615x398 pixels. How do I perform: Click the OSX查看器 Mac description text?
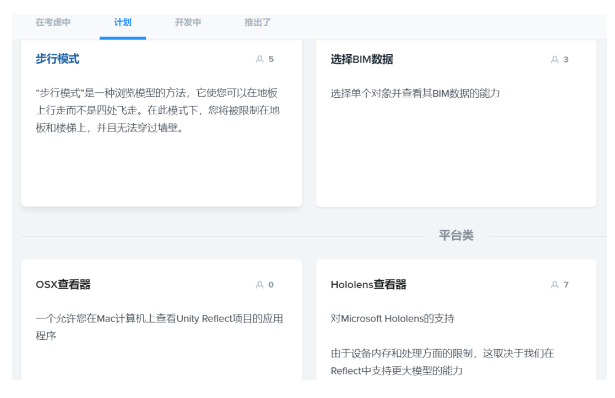coord(159,327)
